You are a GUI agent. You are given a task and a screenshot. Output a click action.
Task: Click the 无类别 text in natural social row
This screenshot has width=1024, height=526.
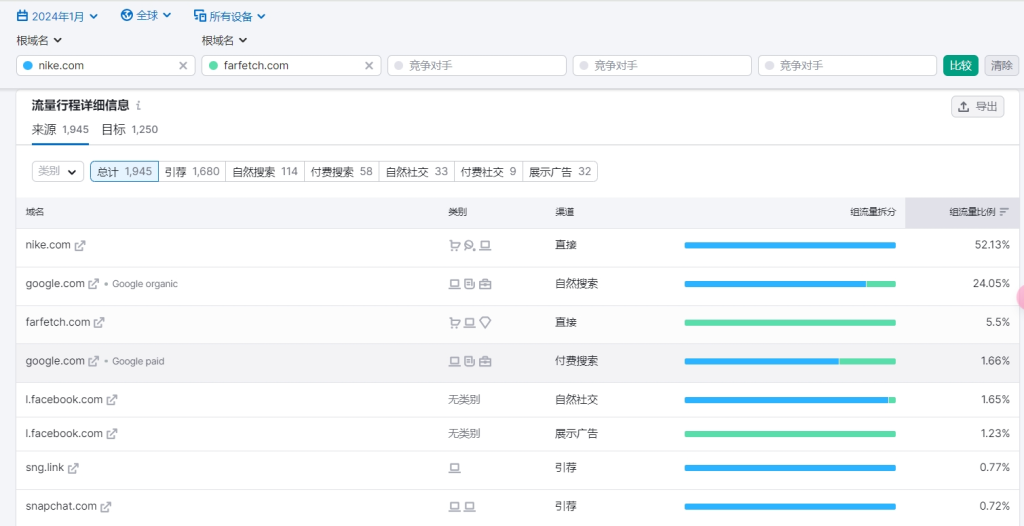pos(464,399)
